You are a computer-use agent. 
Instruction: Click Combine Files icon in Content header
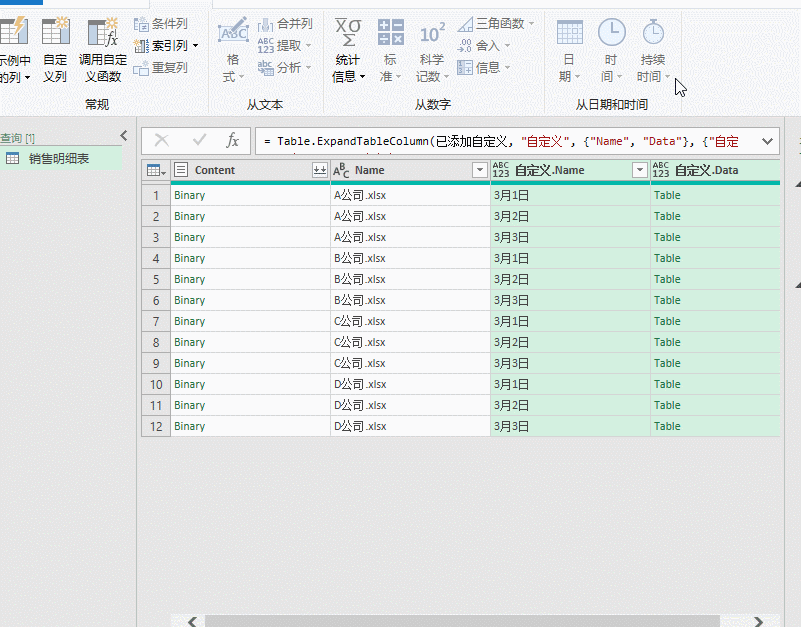pos(320,170)
